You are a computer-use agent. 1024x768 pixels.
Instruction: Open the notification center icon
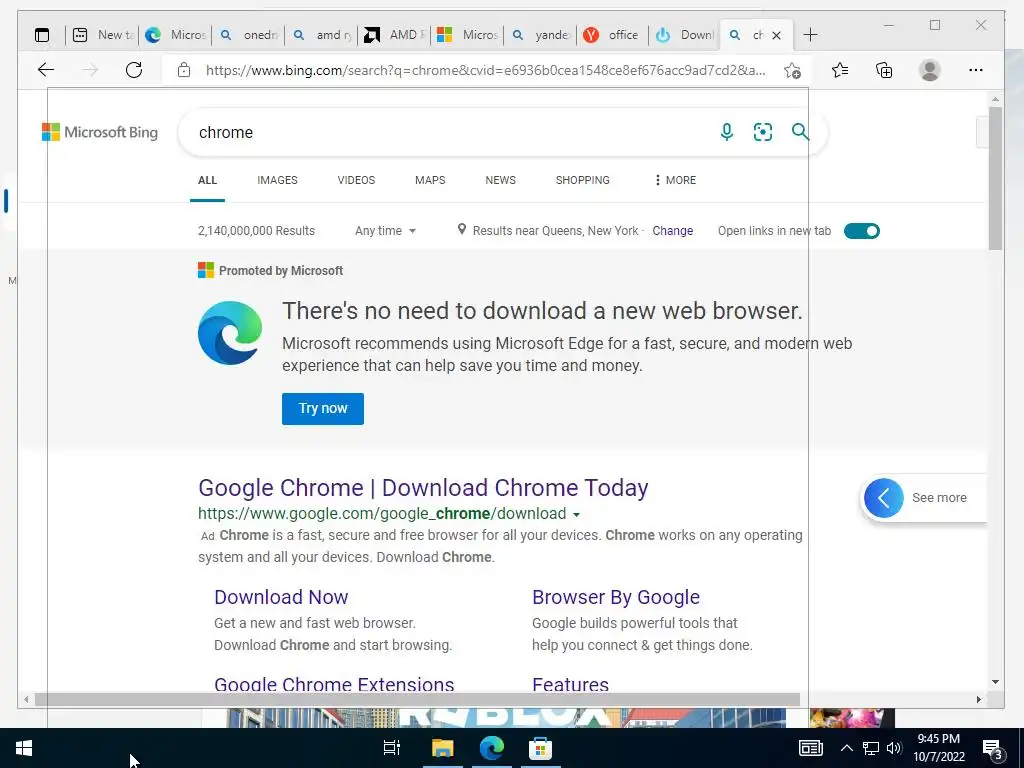tap(992, 749)
